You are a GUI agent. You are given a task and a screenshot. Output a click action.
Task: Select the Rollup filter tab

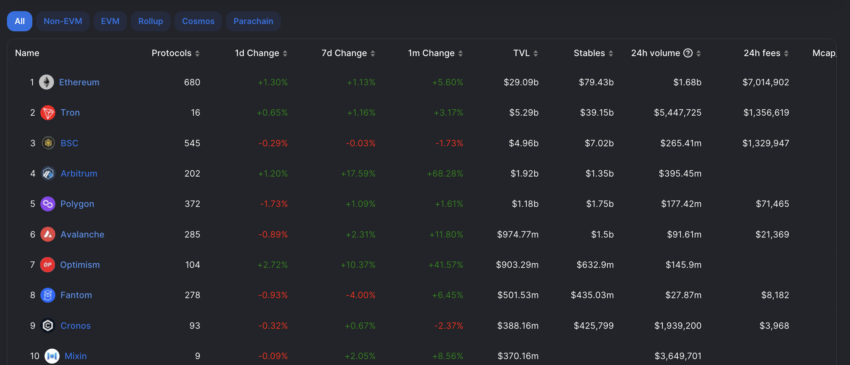[151, 21]
